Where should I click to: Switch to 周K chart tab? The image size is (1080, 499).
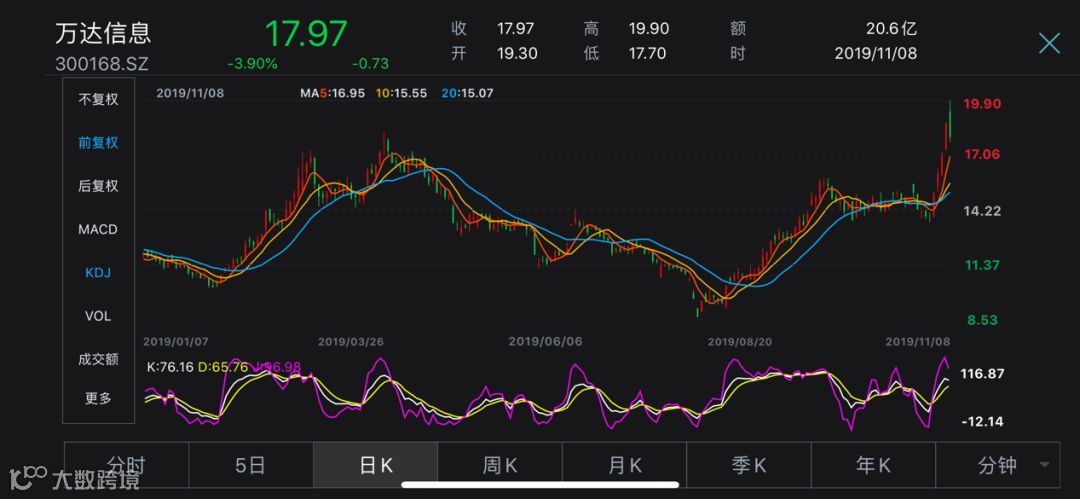(500, 465)
